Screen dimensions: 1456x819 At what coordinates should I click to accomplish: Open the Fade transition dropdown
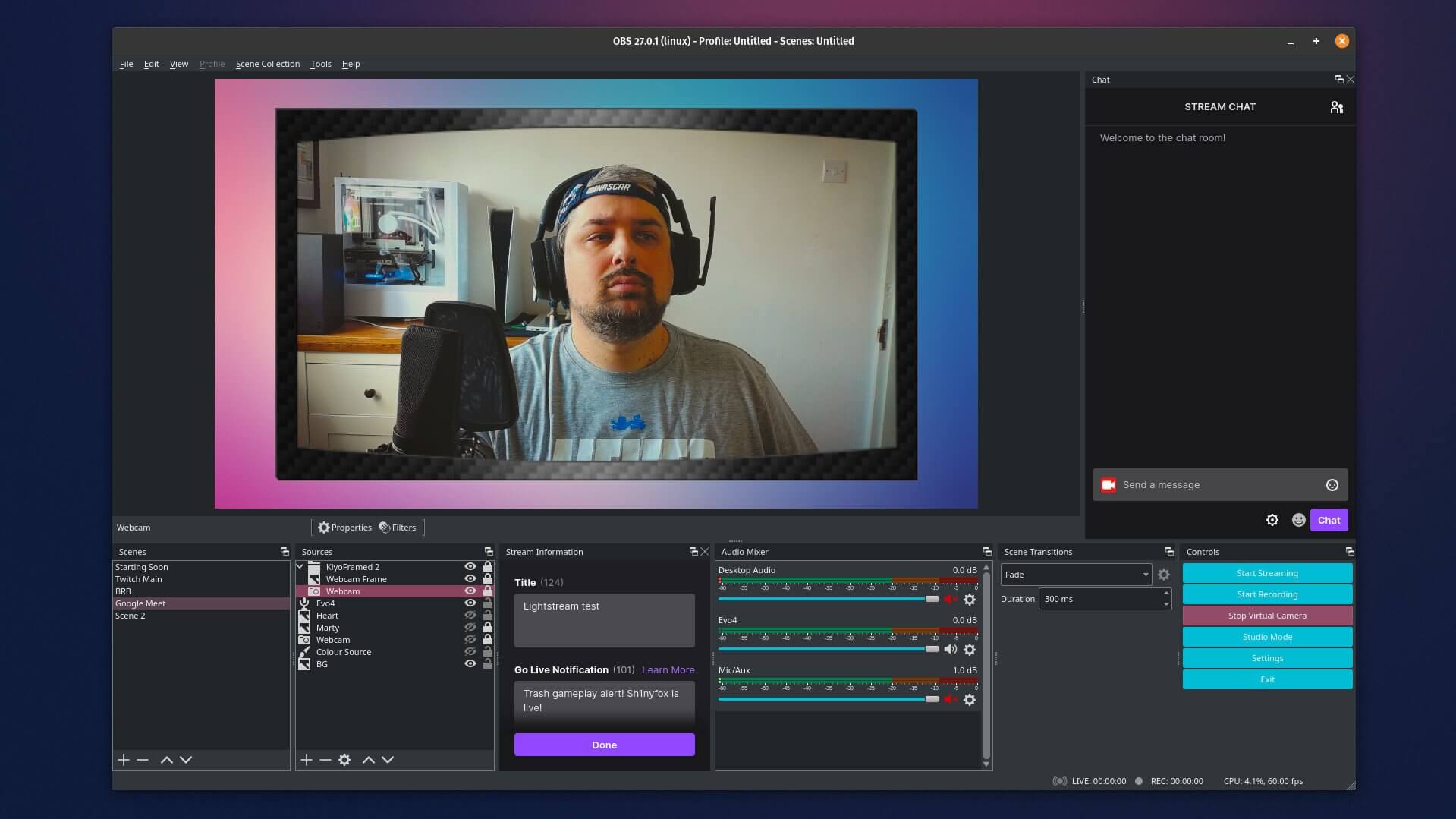click(x=1076, y=575)
